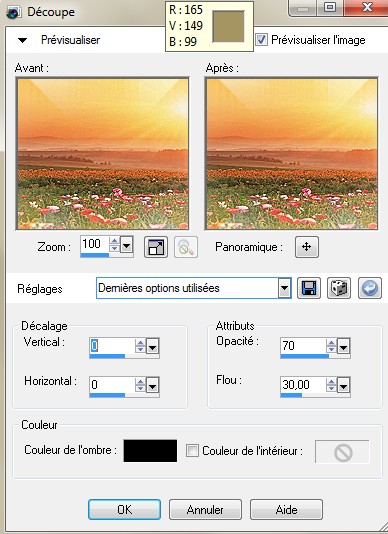The height and width of the screenshot is (534, 388).
Task: Open the black Couleur de l'ombre swatch
Action: (x=150, y=451)
